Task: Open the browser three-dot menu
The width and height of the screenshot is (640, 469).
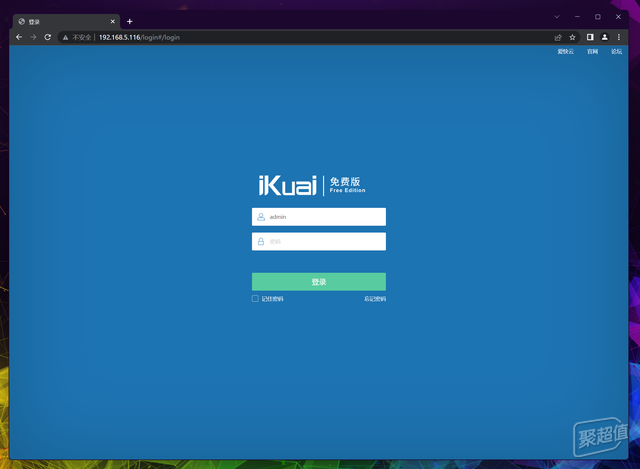Action: [619, 37]
